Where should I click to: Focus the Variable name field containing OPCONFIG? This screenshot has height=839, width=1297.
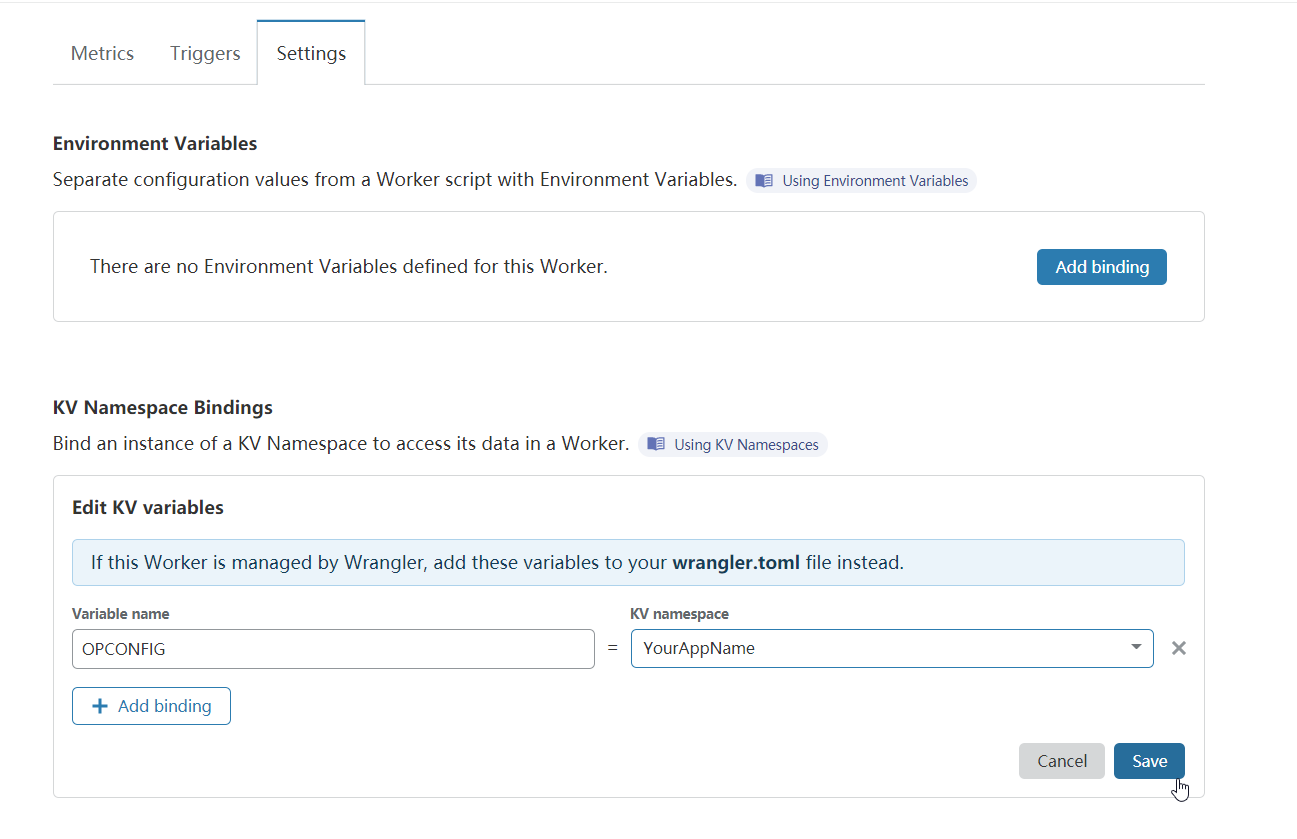[333, 649]
